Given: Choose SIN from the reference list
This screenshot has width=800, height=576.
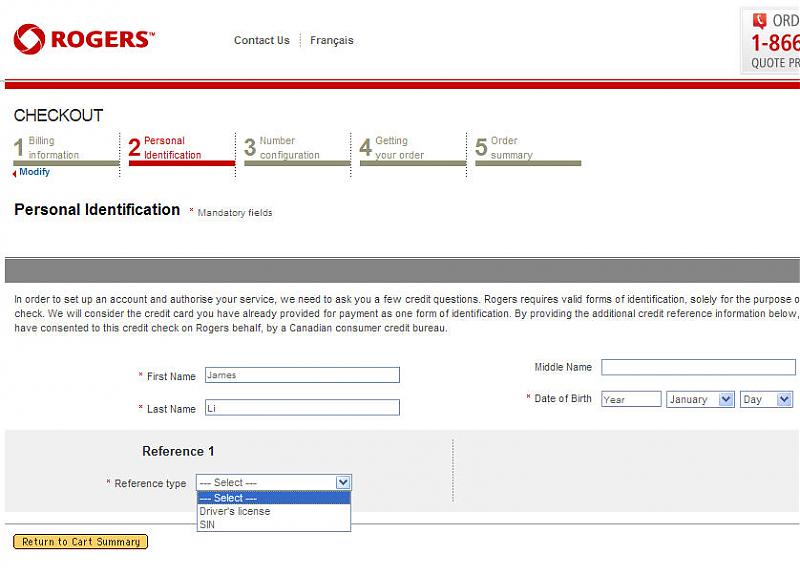Looking at the screenshot, I should [x=274, y=524].
